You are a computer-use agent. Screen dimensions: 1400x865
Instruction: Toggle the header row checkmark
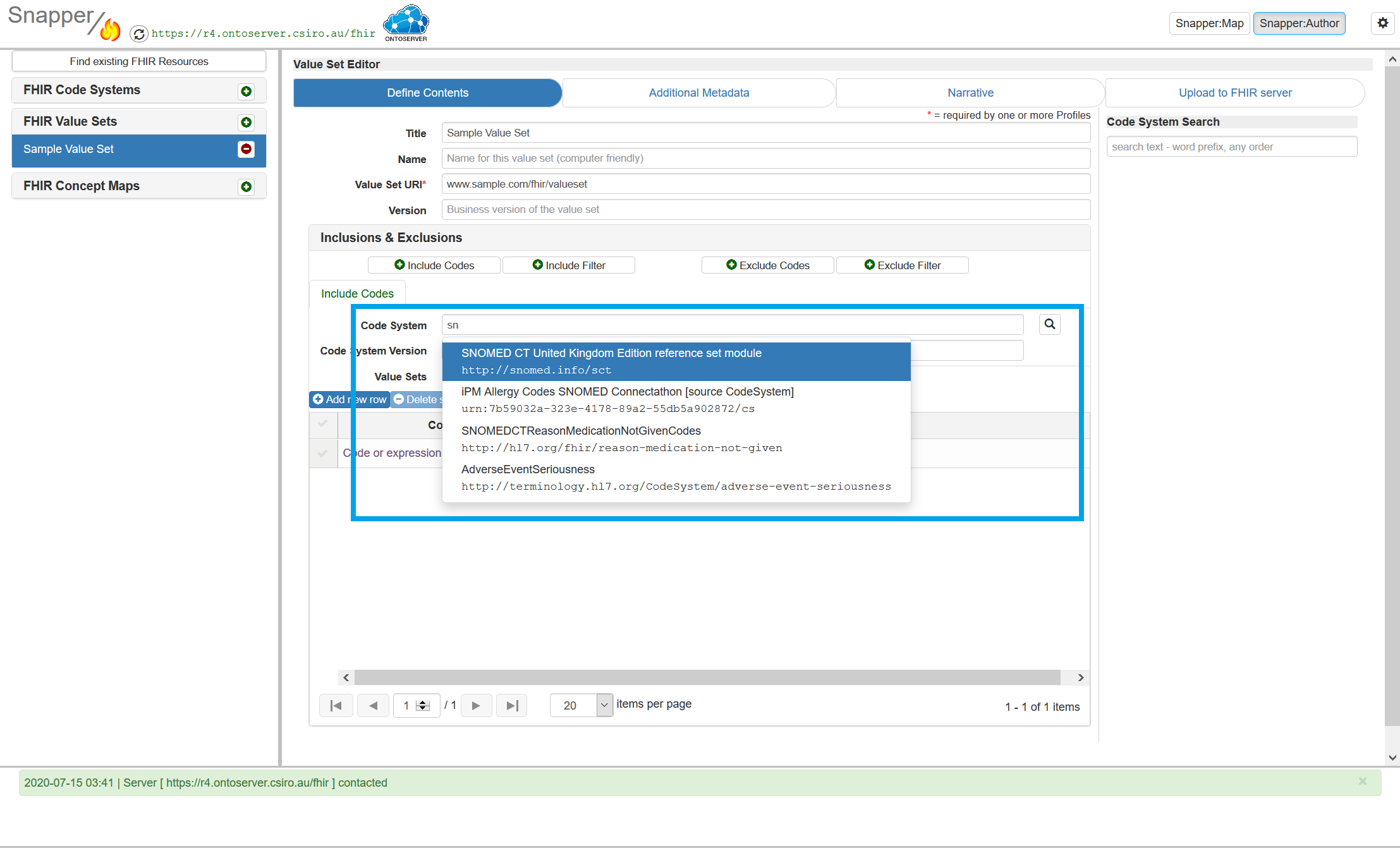coord(322,424)
